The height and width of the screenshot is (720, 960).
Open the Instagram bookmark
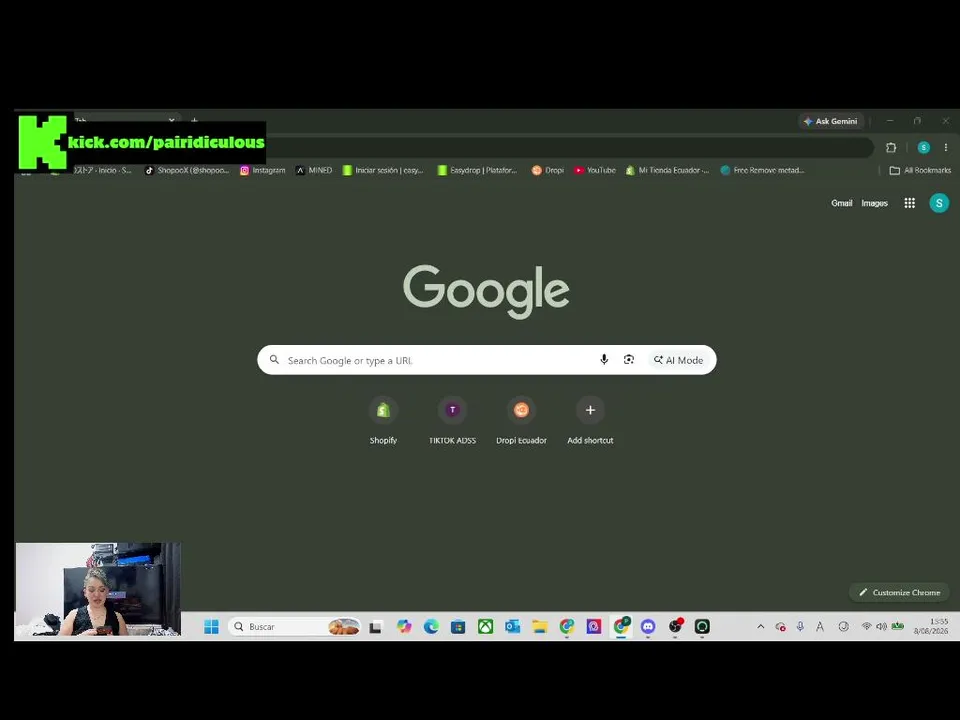click(263, 170)
